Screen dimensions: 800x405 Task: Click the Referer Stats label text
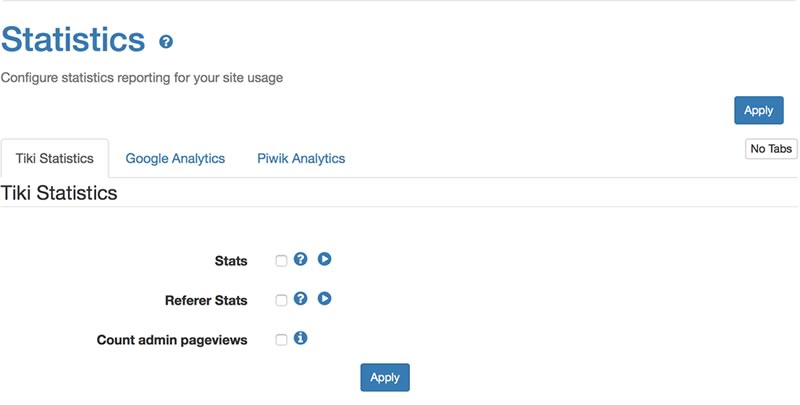click(206, 300)
